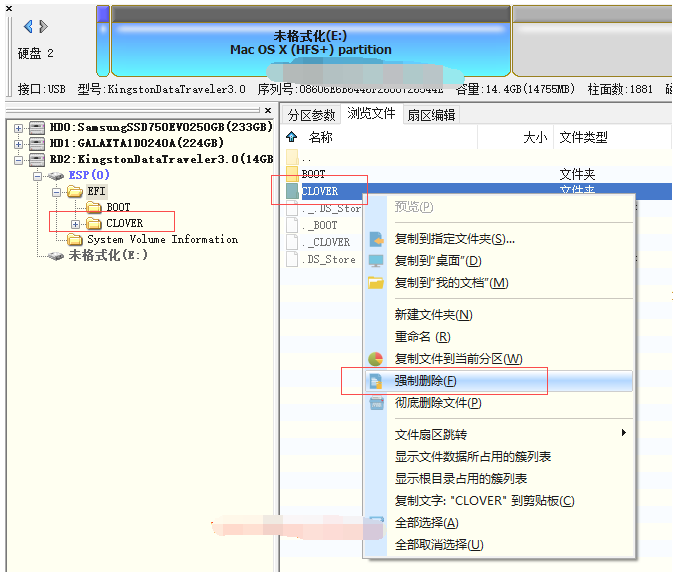Select 新建文件夹 (N) in the context menu
676x583 pixels.
tap(433, 315)
